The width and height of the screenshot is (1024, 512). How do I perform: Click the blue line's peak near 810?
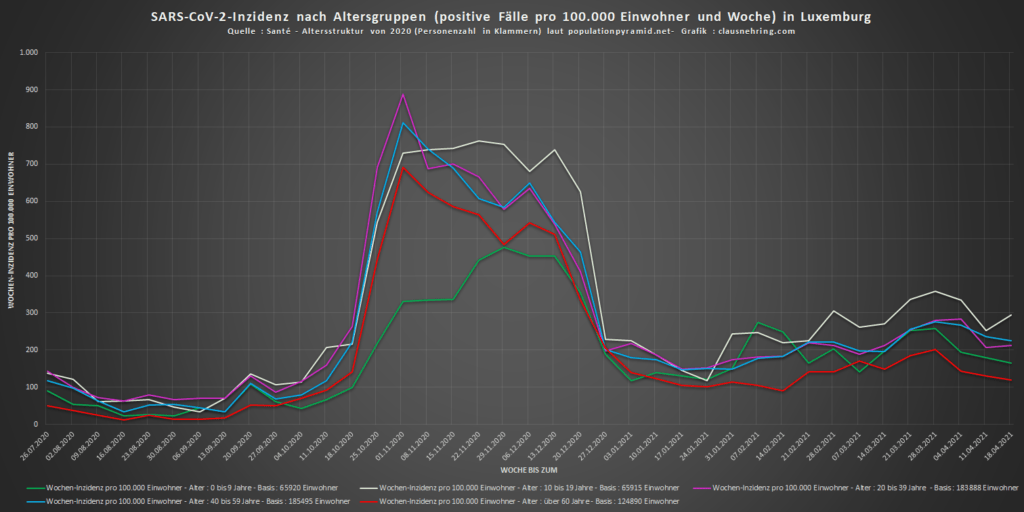click(x=402, y=123)
